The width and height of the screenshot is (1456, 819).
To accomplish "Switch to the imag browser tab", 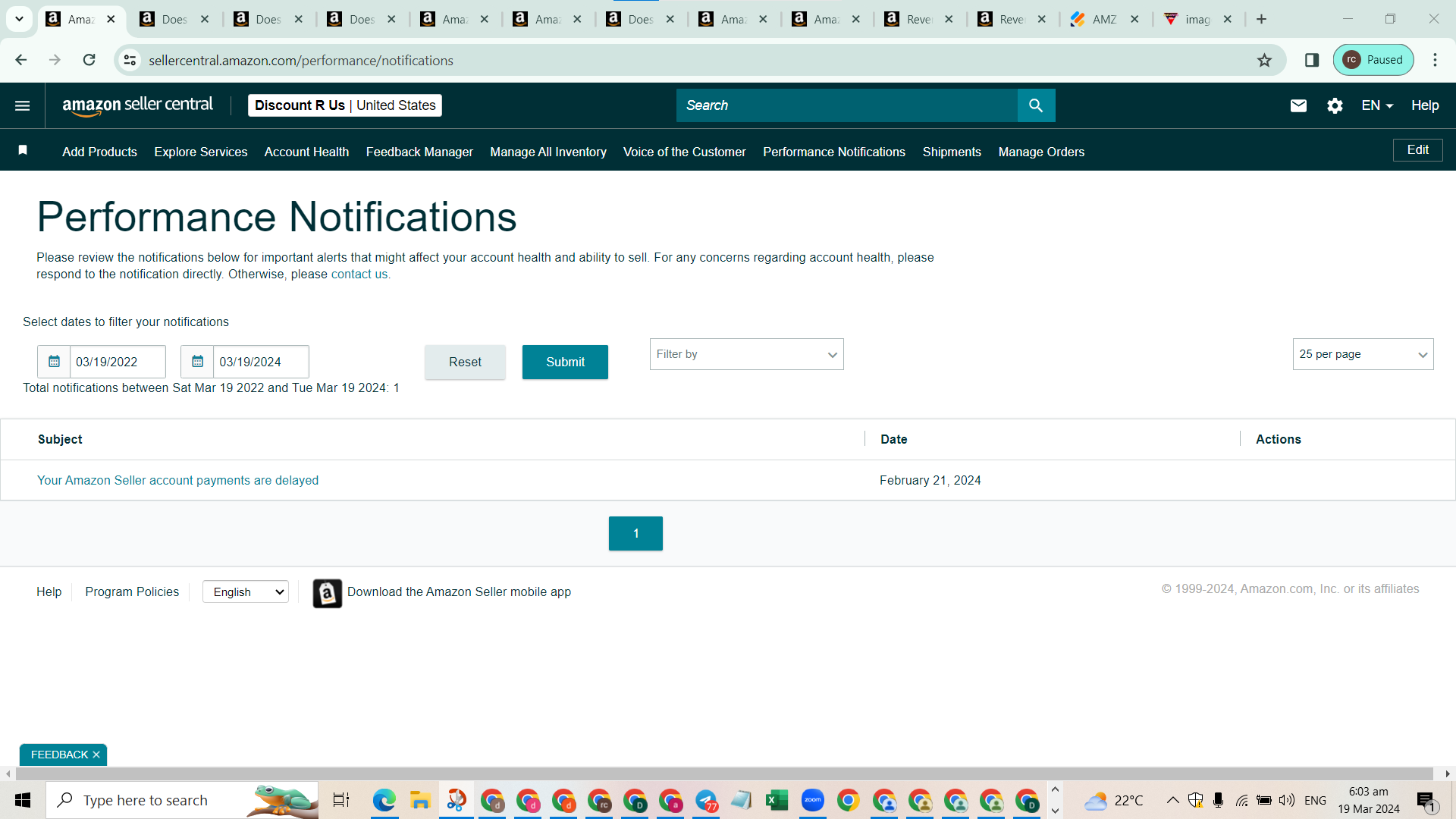I will (1197, 19).
